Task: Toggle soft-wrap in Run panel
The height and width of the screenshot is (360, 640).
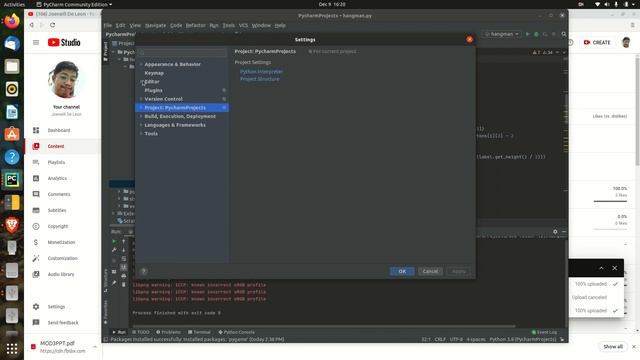Action: pyautogui.click(x=124, y=259)
